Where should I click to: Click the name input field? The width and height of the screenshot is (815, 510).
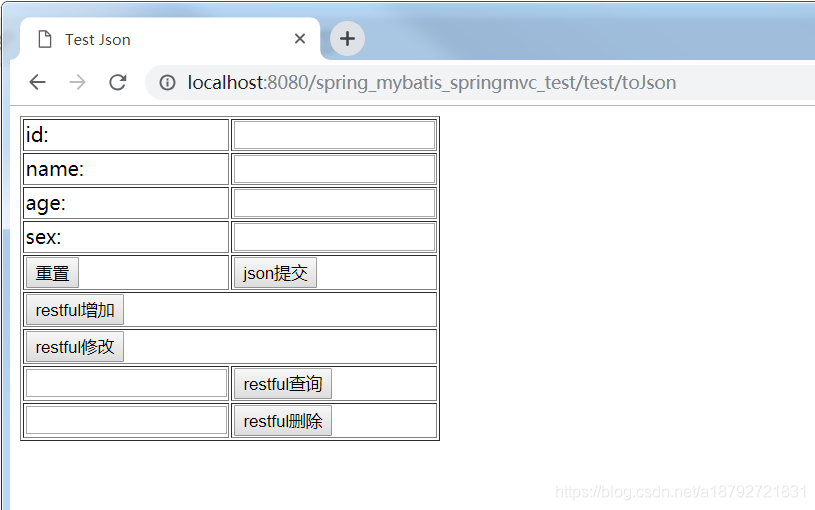334,169
